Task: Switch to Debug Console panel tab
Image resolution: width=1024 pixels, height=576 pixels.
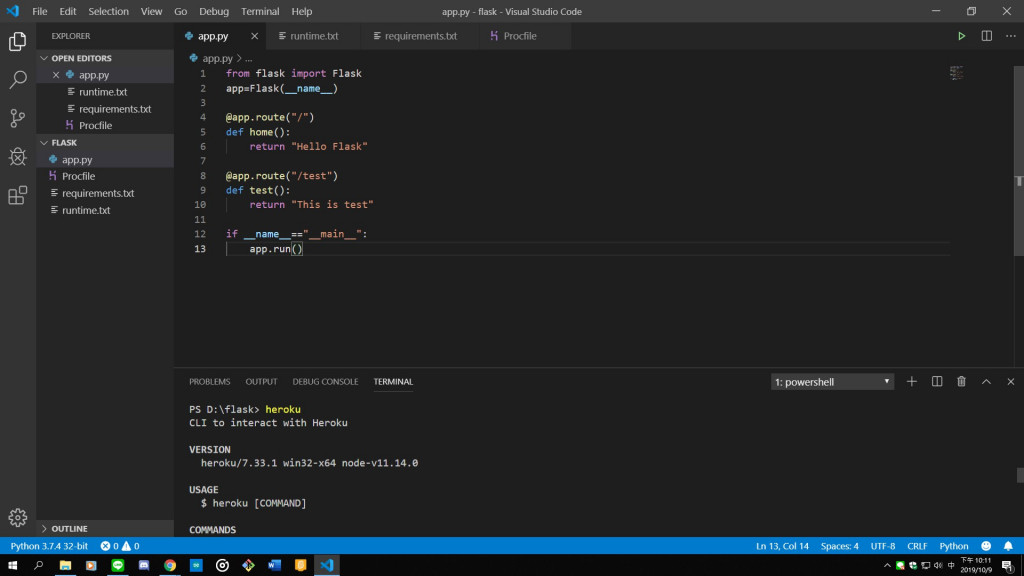Action: point(325,381)
